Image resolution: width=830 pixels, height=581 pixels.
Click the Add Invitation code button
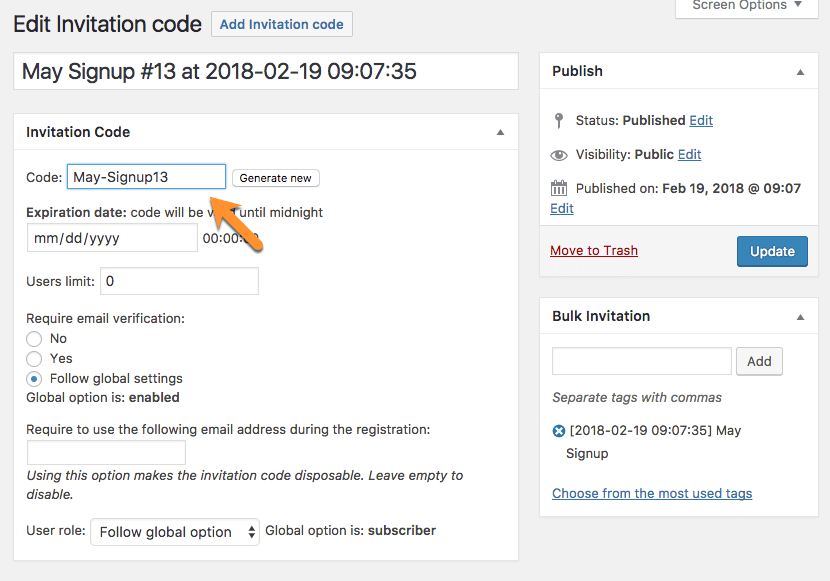click(282, 24)
